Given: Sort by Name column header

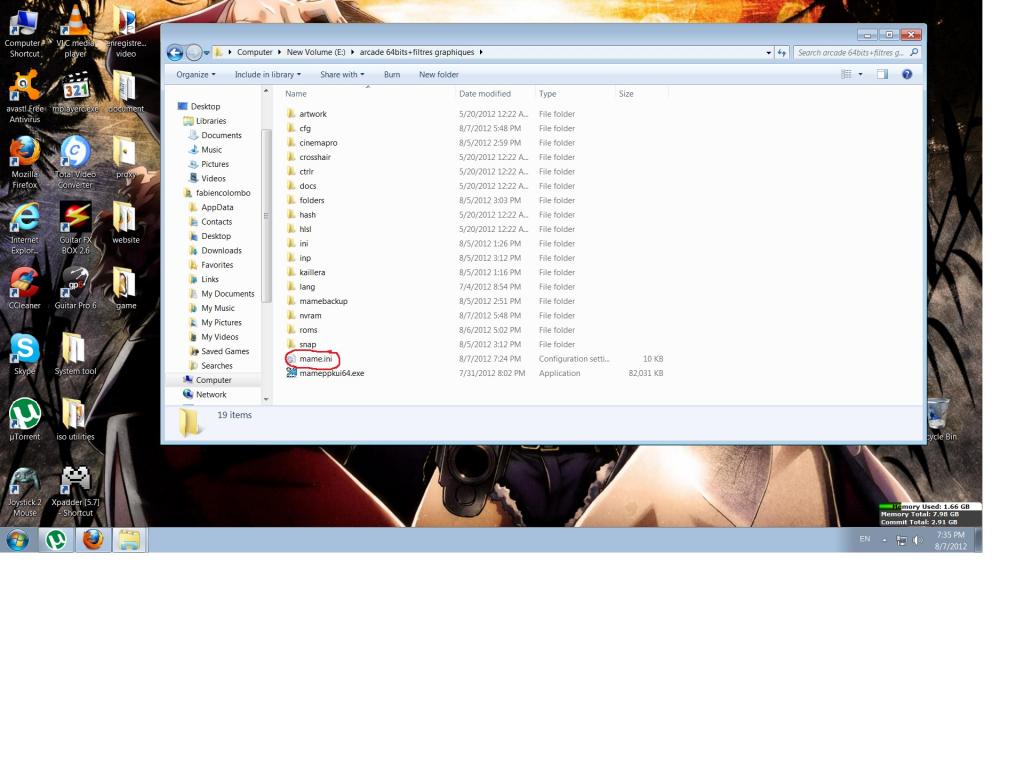Looking at the screenshot, I should (x=296, y=93).
